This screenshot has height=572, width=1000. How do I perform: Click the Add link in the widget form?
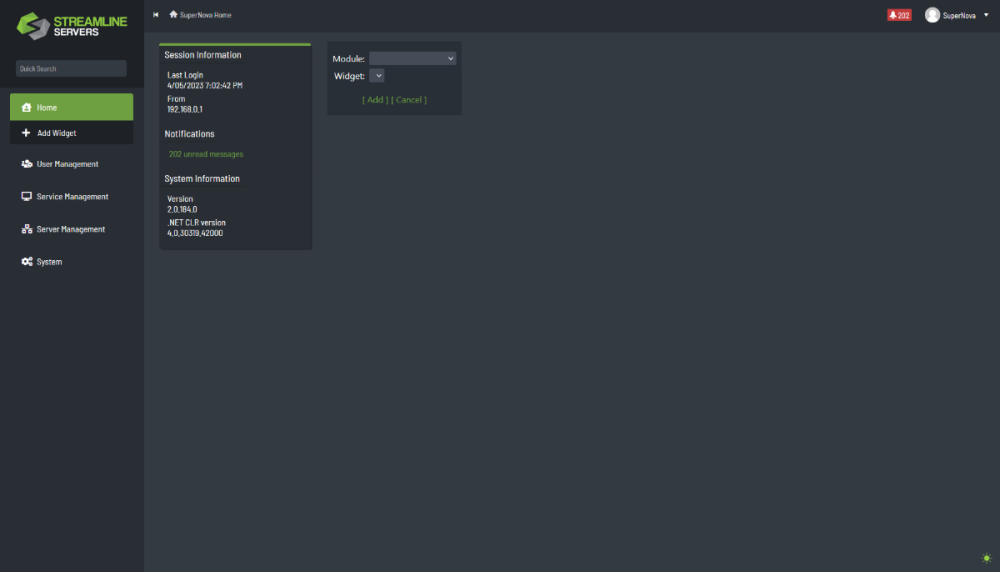coord(375,100)
